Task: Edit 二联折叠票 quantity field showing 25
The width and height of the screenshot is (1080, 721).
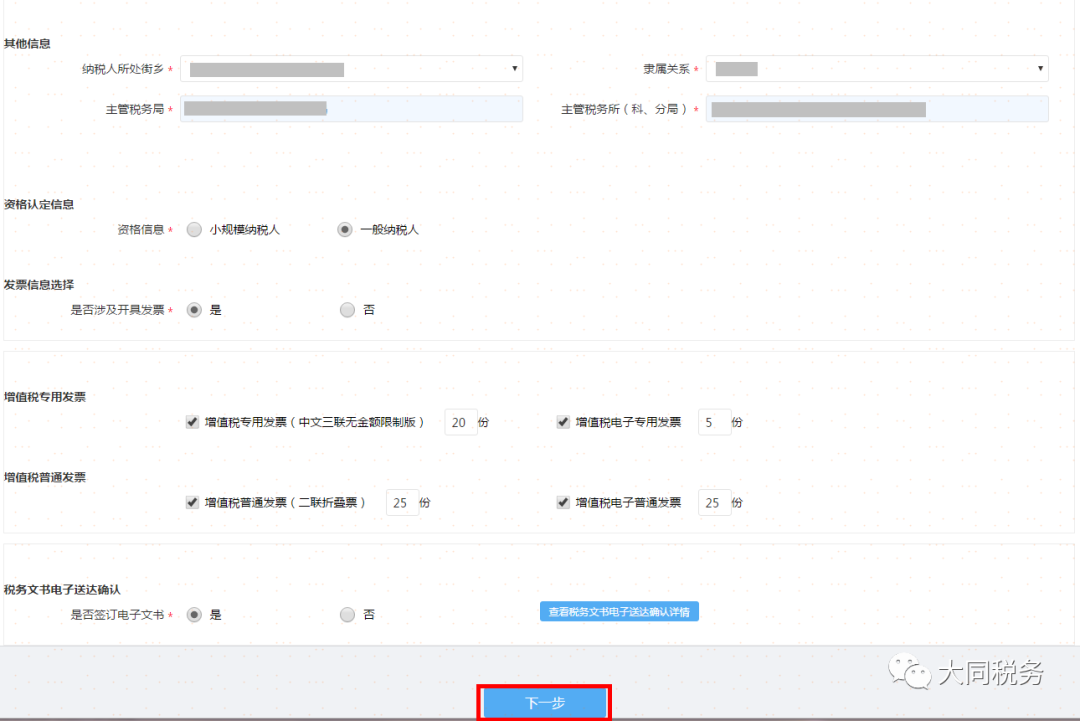Action: click(x=402, y=503)
